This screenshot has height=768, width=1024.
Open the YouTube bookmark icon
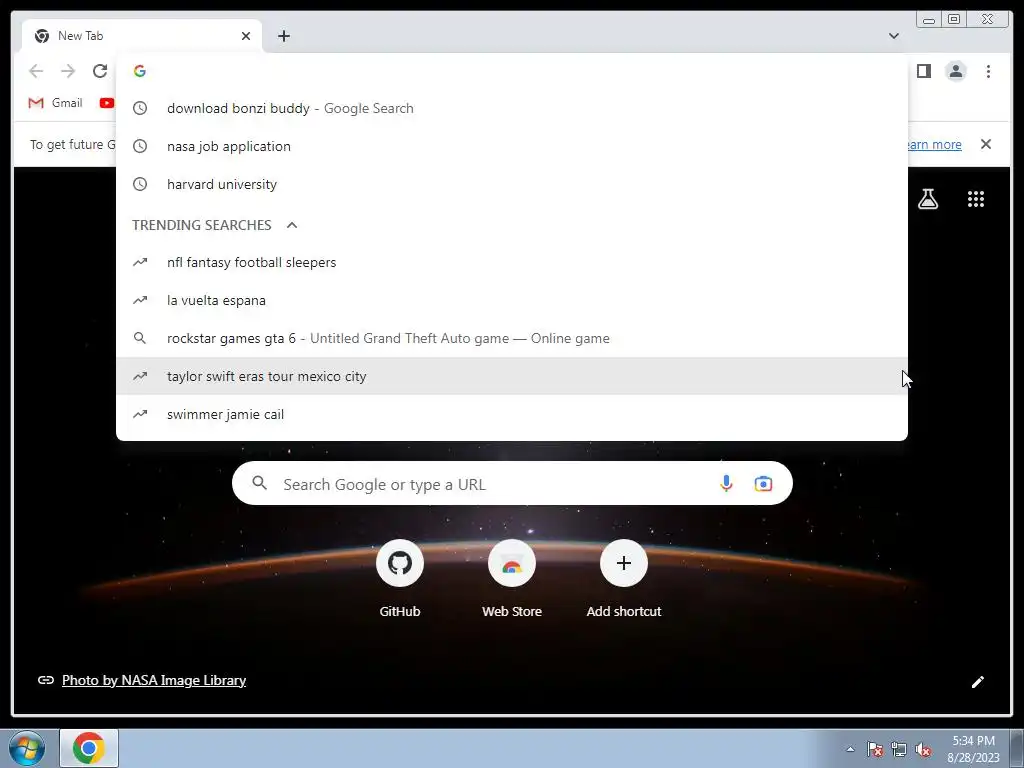[x=106, y=103]
